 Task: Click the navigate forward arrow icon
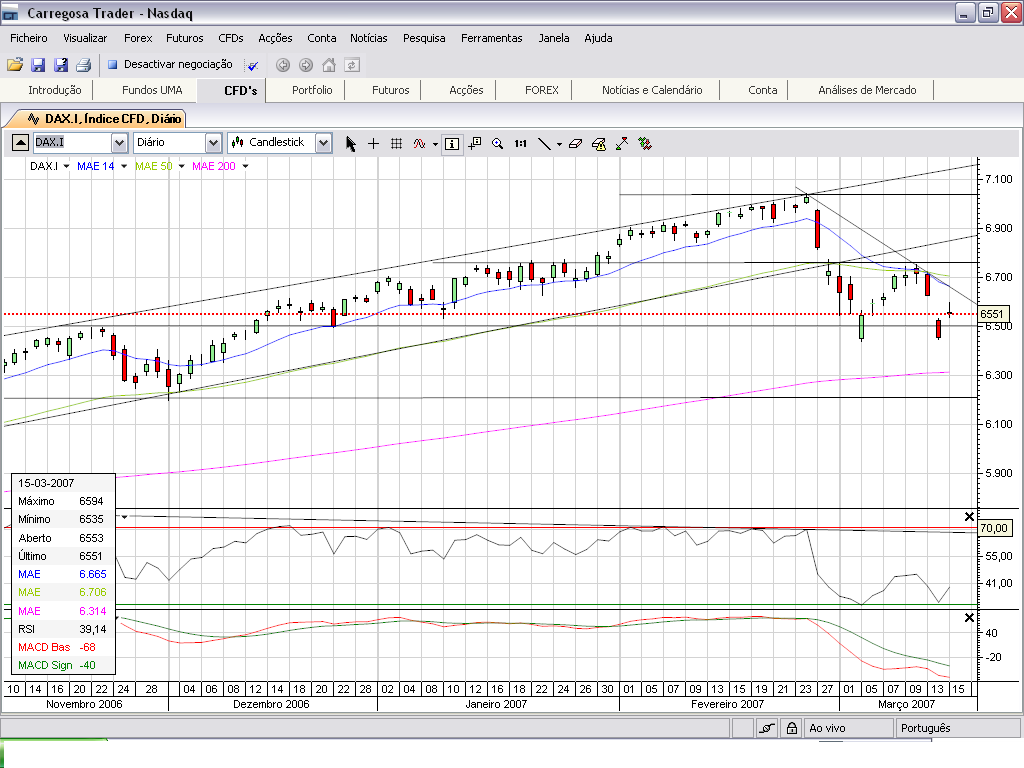click(306, 65)
